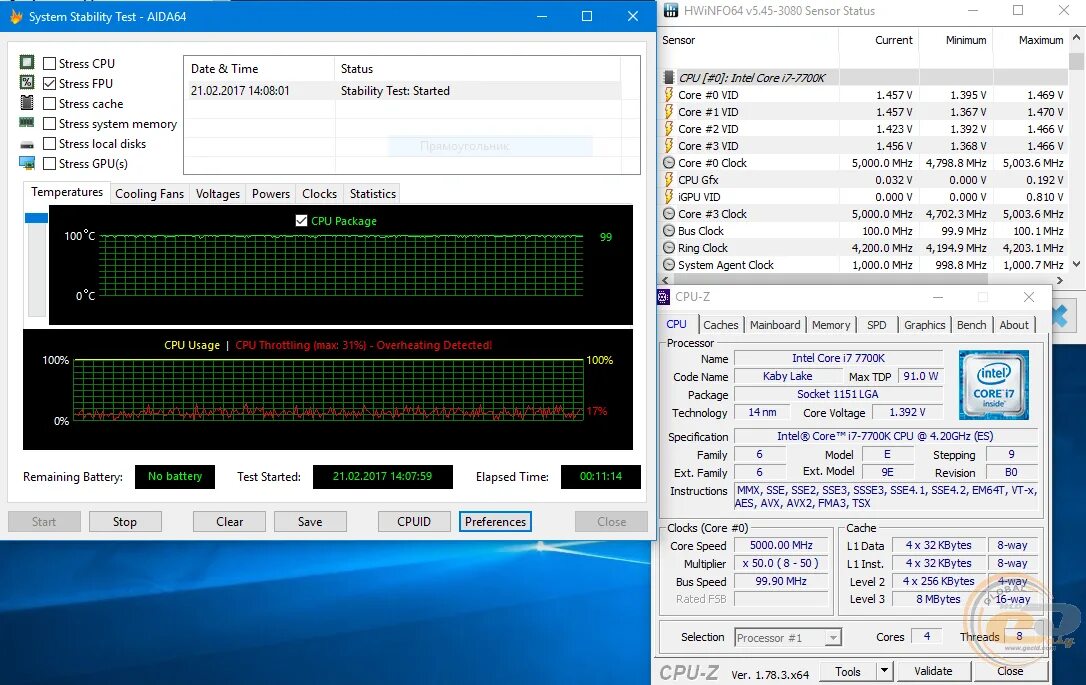Image resolution: width=1086 pixels, height=685 pixels.
Task: Open the About tab in CPU-Z
Action: pyautogui.click(x=1014, y=325)
